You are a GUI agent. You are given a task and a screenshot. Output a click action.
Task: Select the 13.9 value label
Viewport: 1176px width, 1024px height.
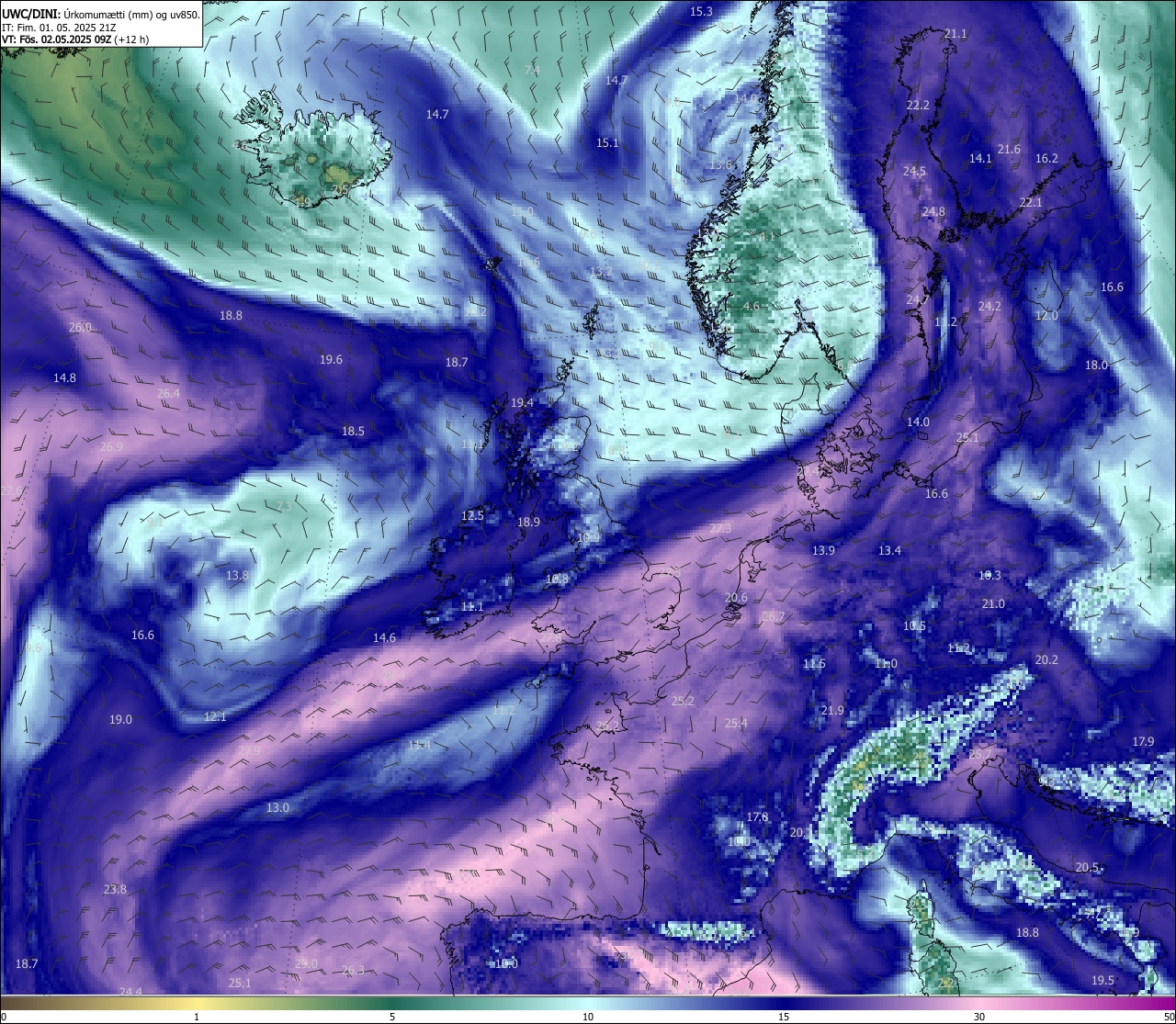pyautogui.click(x=823, y=550)
